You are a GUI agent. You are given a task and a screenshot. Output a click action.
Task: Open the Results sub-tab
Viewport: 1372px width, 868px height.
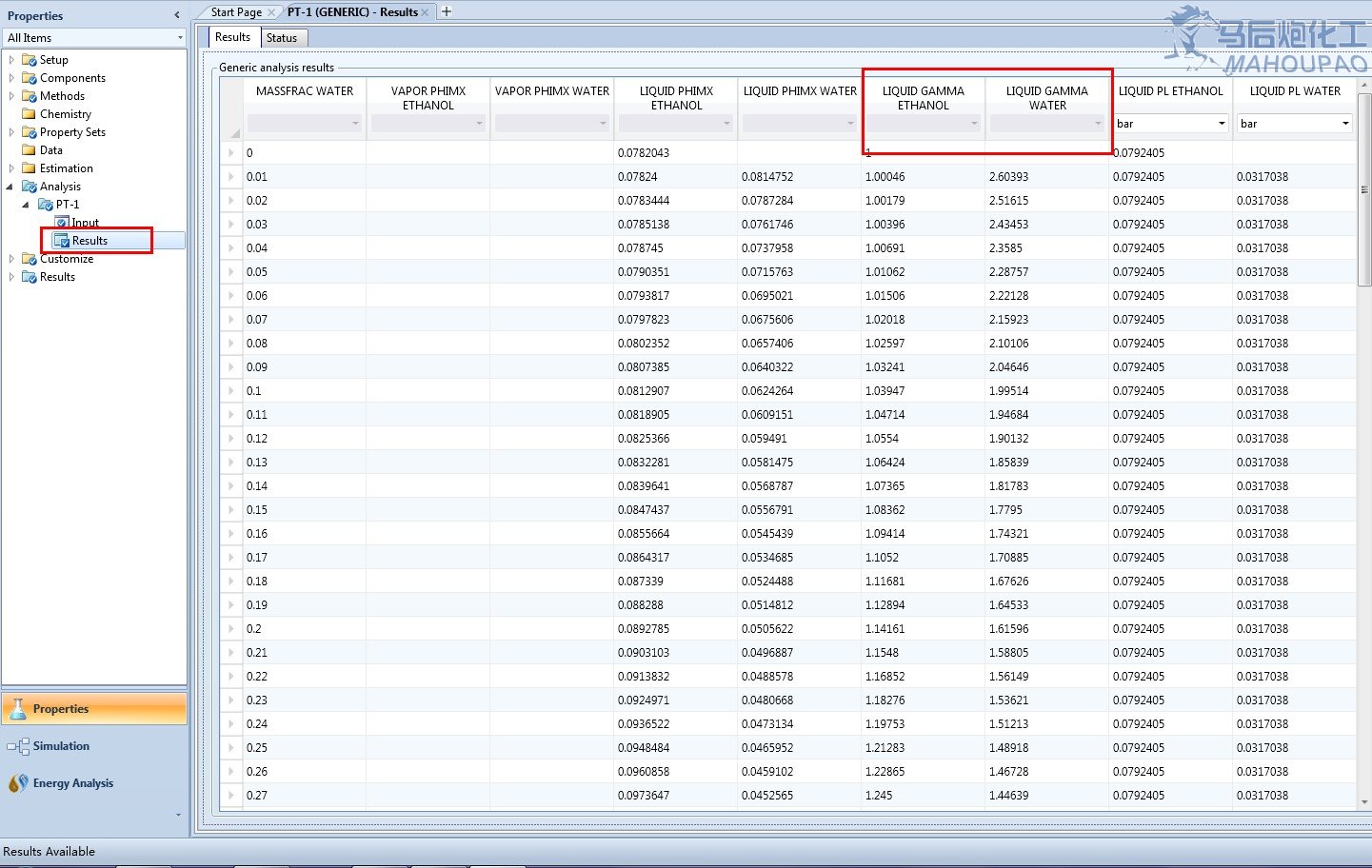point(233,37)
